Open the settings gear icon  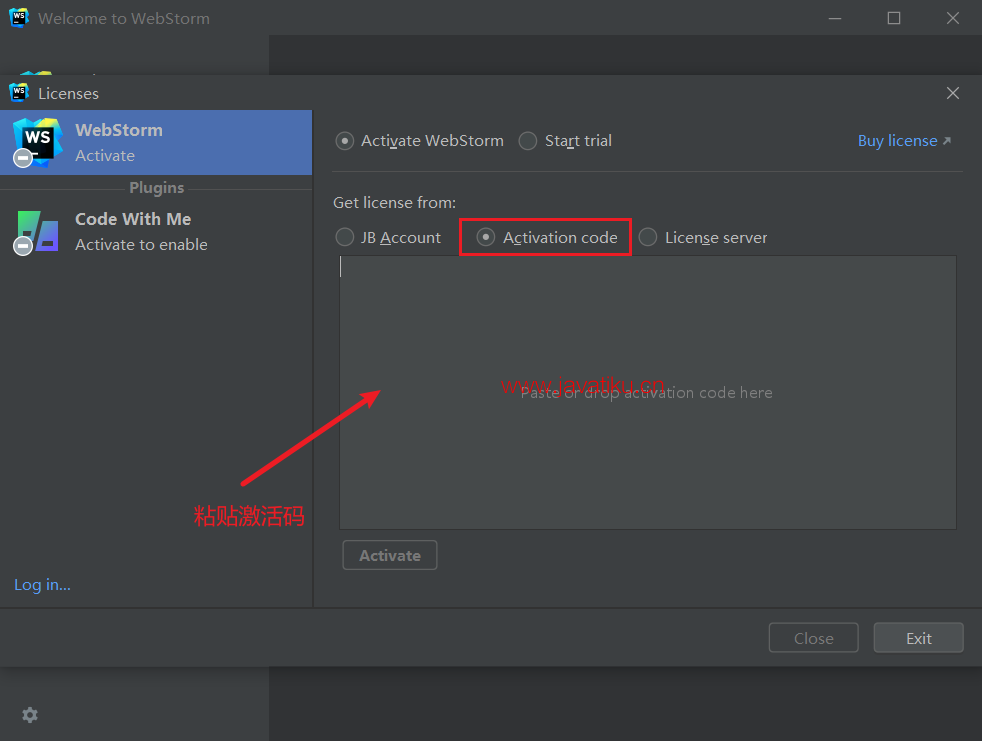tap(30, 715)
